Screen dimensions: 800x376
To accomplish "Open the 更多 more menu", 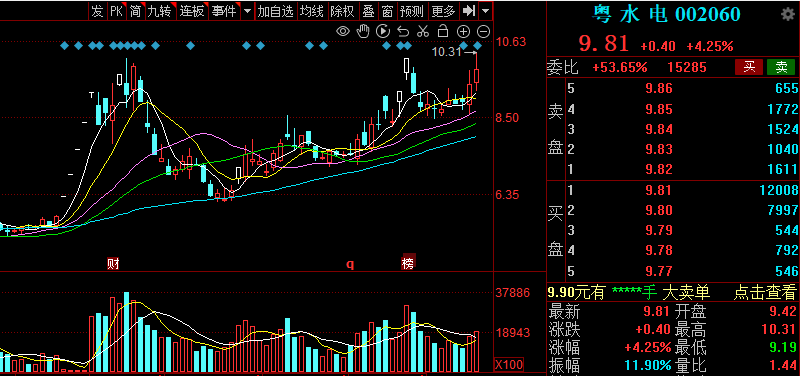I will pos(443,11).
